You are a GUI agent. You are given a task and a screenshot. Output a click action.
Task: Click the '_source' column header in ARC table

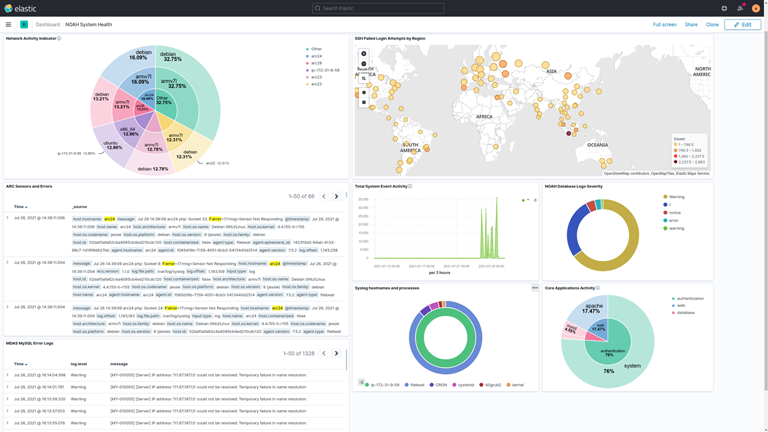[79, 207]
